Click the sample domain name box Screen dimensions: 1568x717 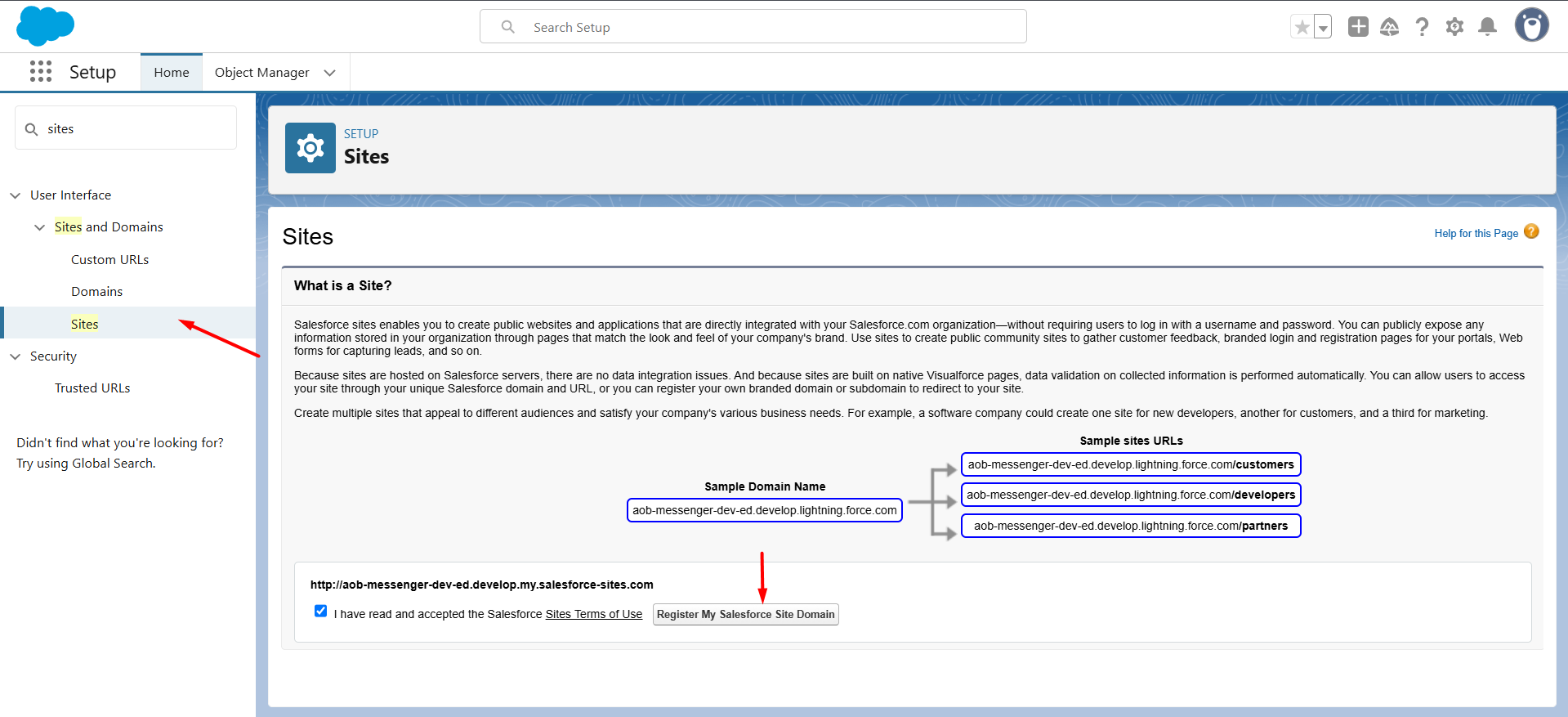(x=765, y=510)
